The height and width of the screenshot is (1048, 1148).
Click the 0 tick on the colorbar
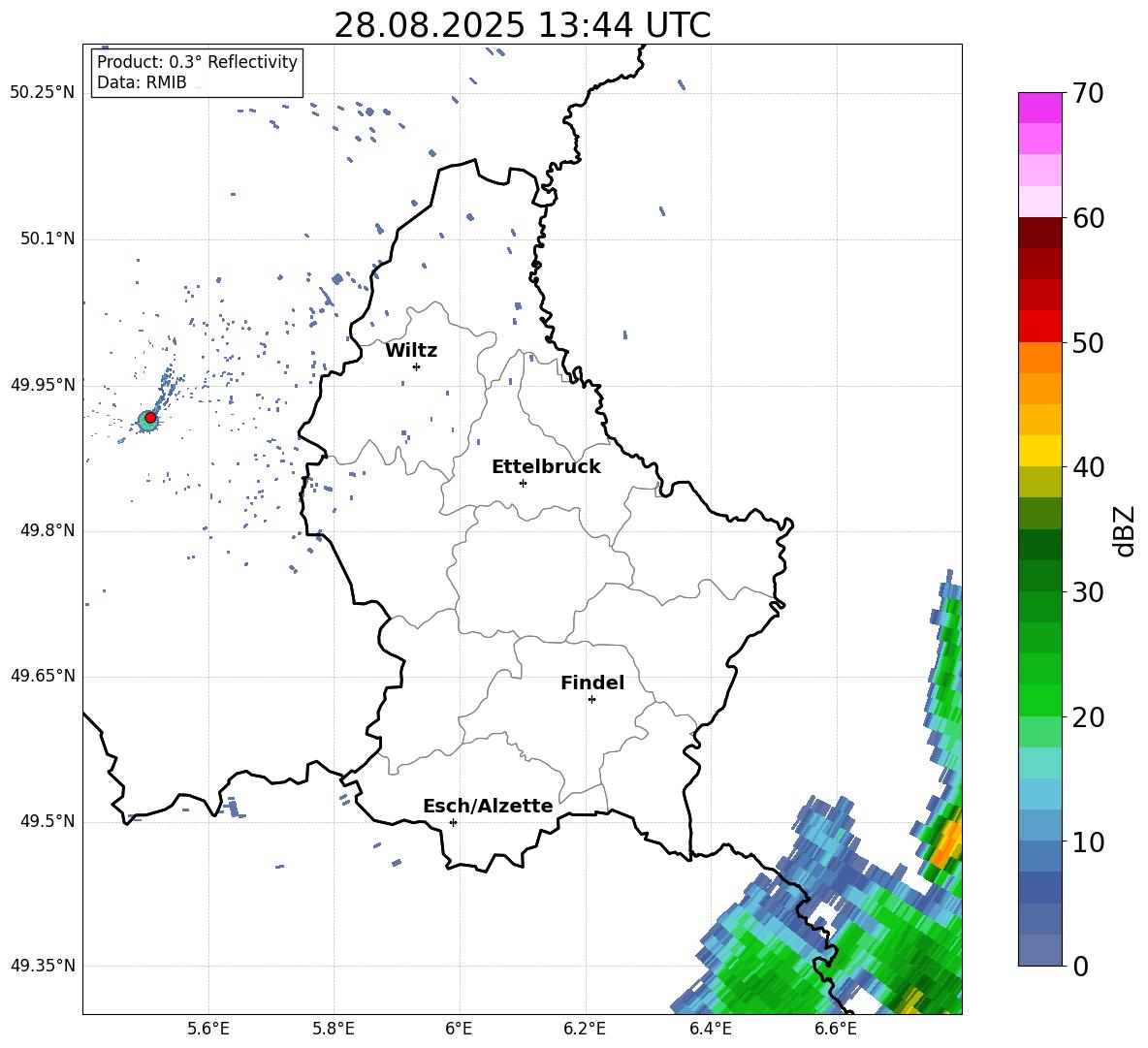coord(1080,966)
